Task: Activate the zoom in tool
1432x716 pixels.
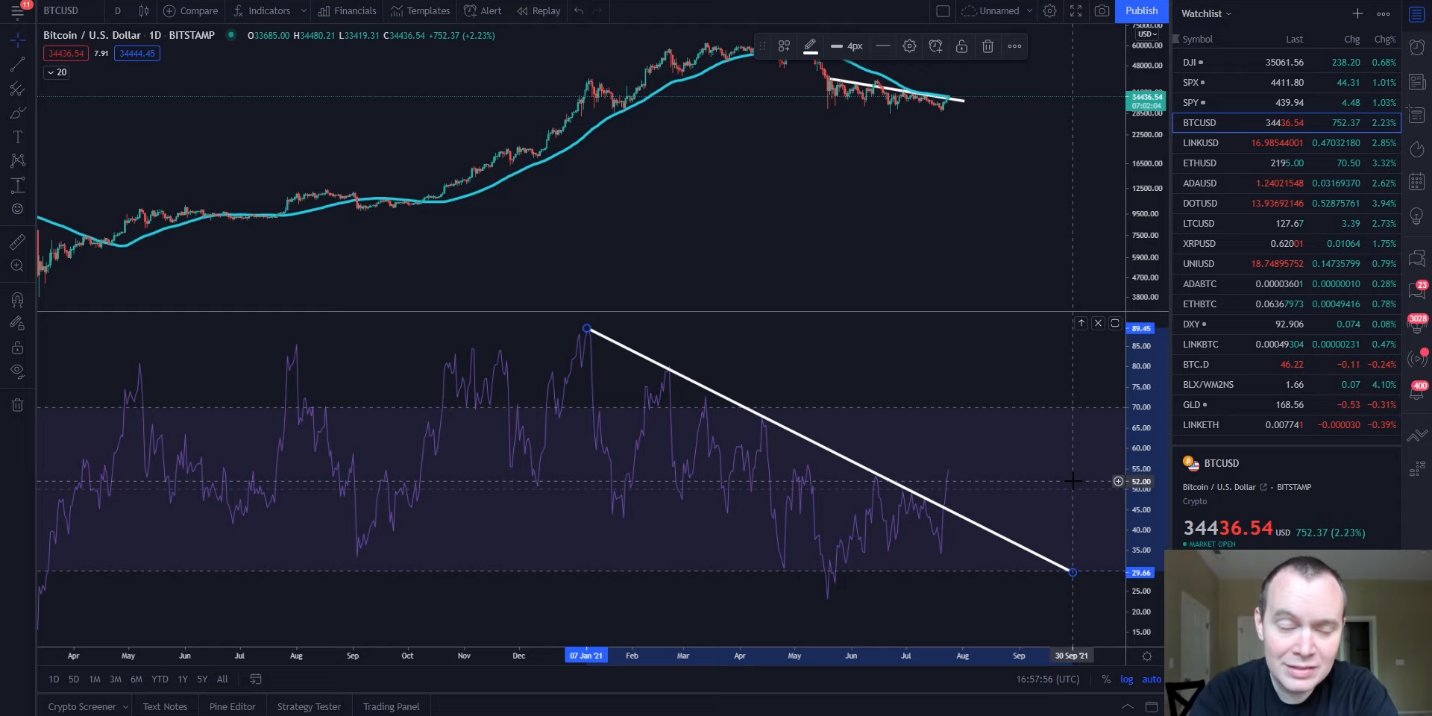Action: click(17, 266)
